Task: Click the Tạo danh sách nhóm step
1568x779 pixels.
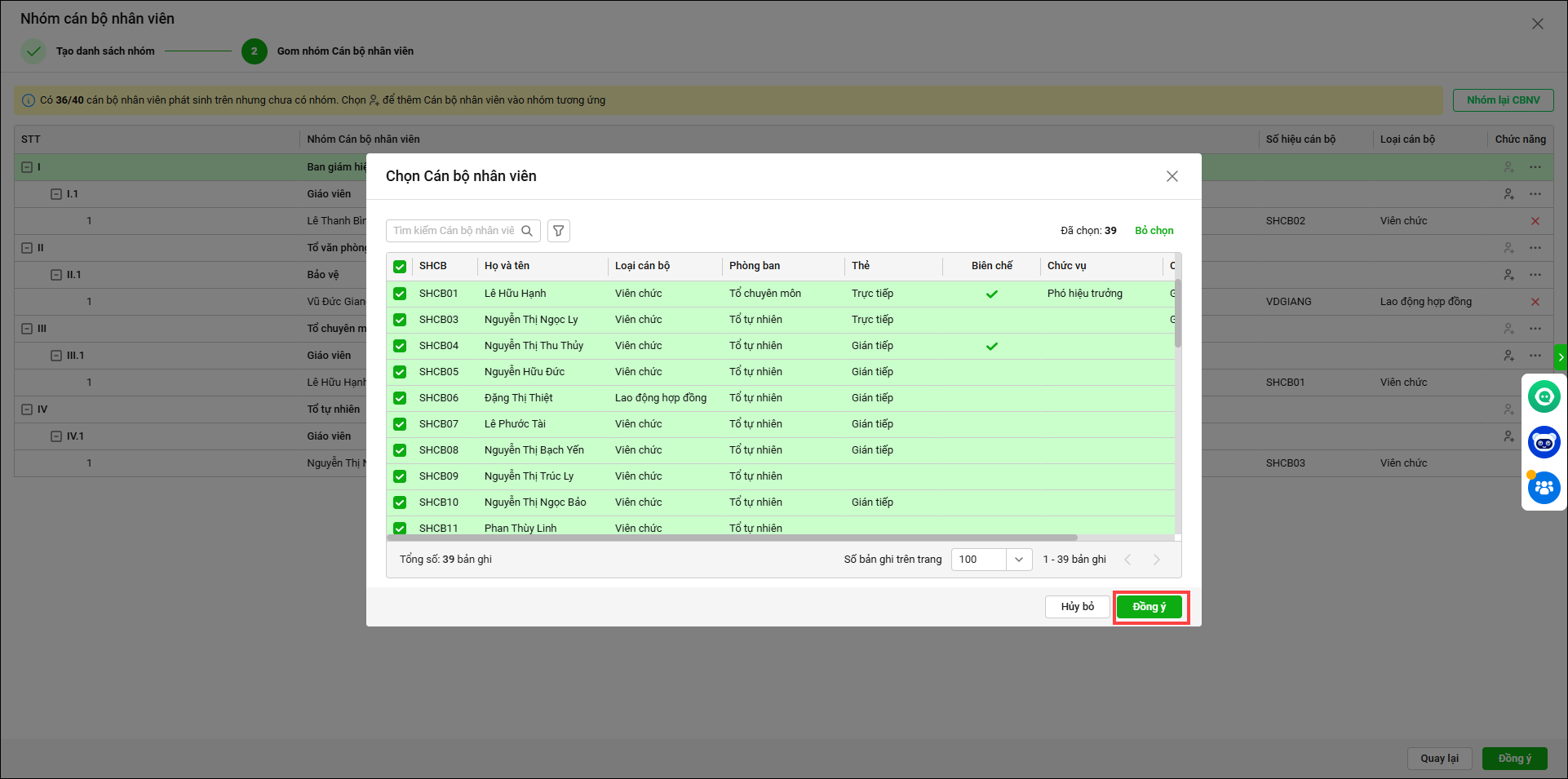Action: tap(104, 51)
